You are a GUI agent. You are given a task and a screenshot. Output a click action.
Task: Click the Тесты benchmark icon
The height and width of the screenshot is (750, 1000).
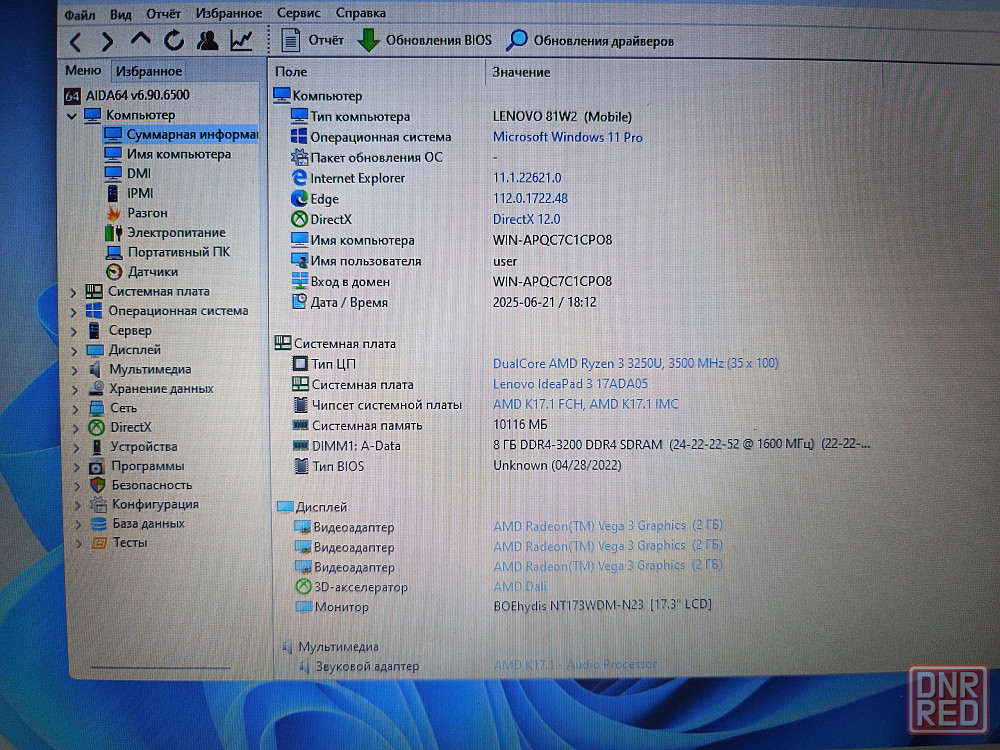[99, 543]
